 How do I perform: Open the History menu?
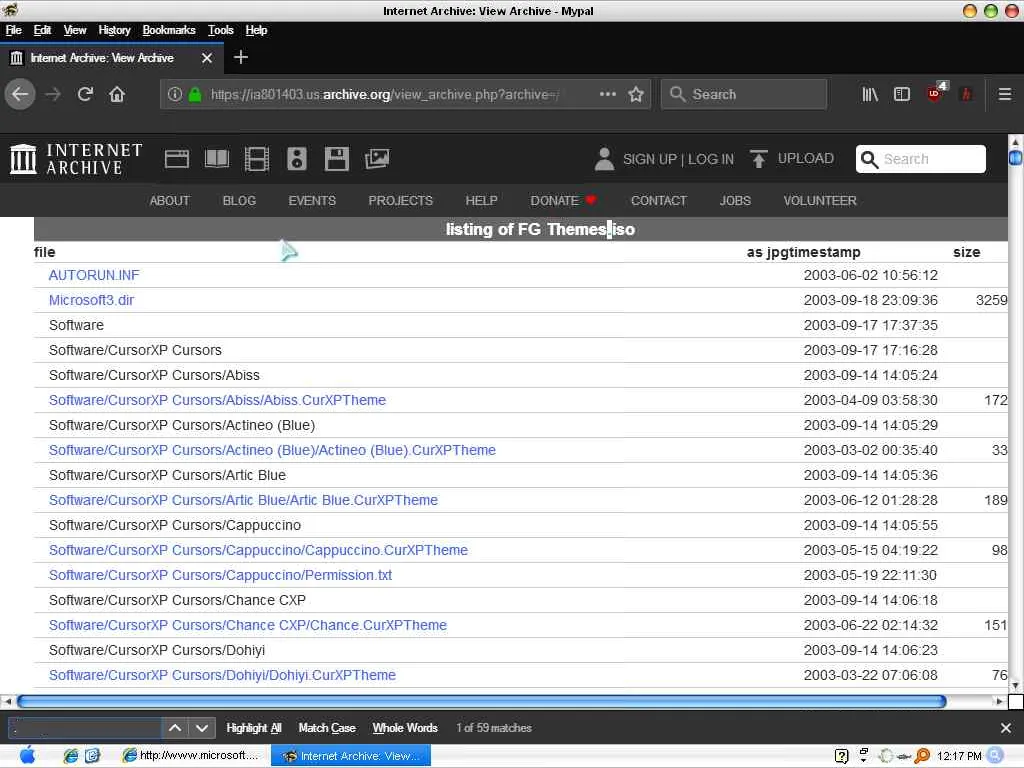click(x=114, y=30)
